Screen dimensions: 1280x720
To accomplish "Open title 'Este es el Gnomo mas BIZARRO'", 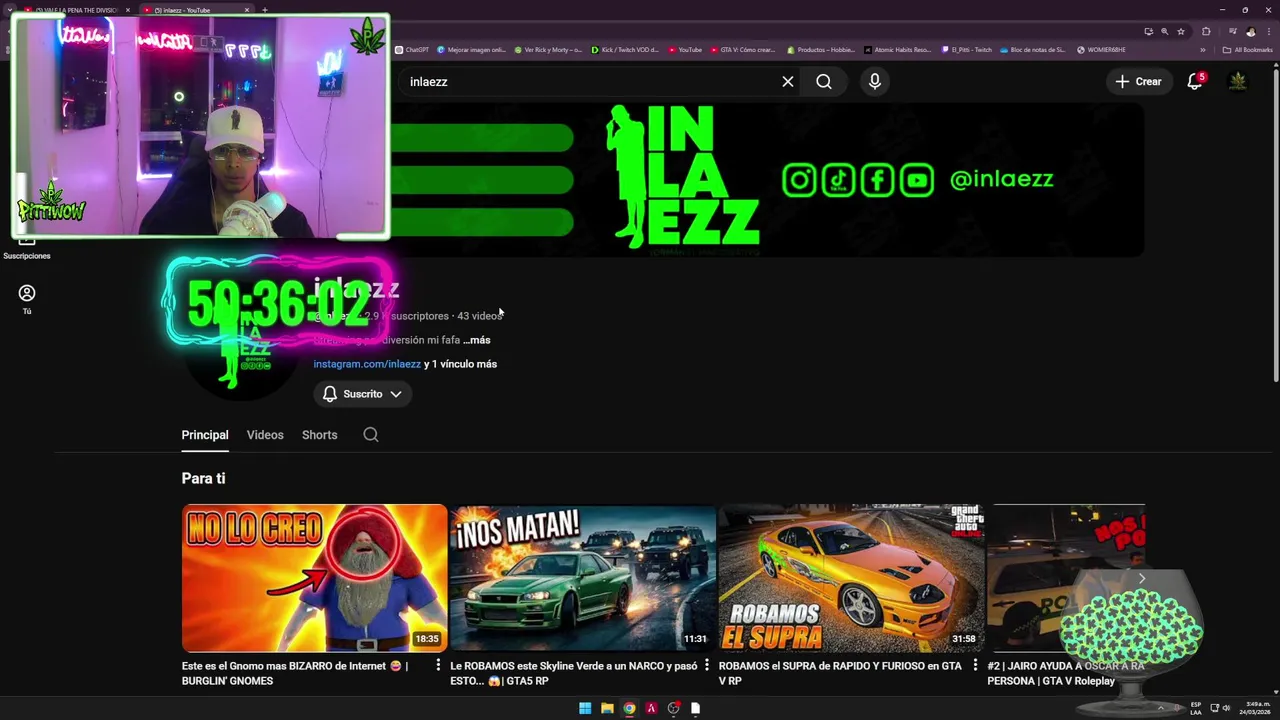I will 295,673.
